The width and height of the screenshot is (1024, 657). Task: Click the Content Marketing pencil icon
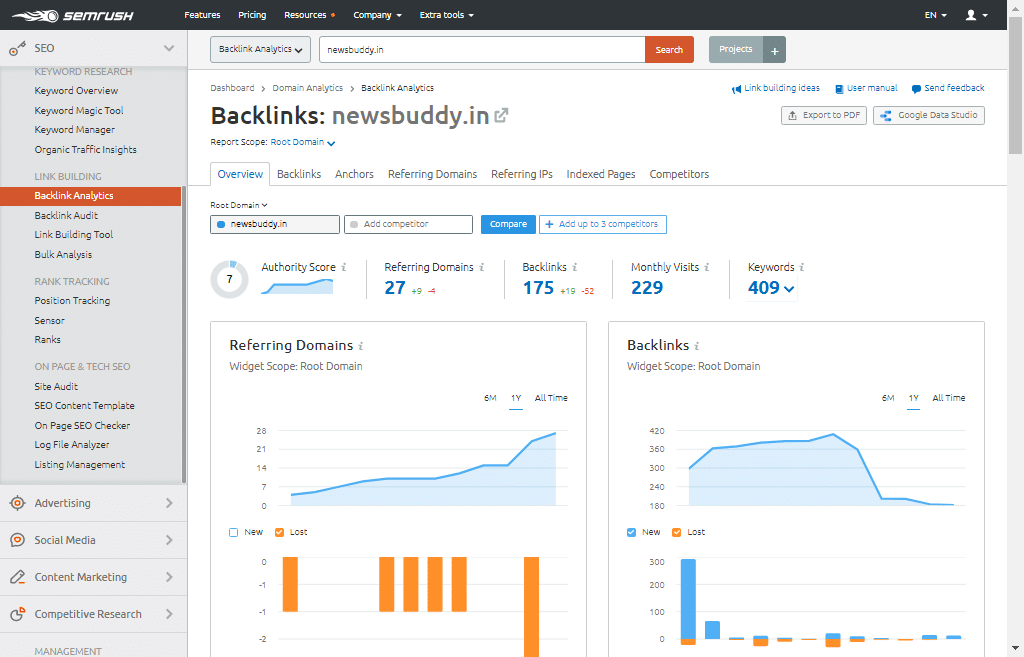click(x=17, y=577)
